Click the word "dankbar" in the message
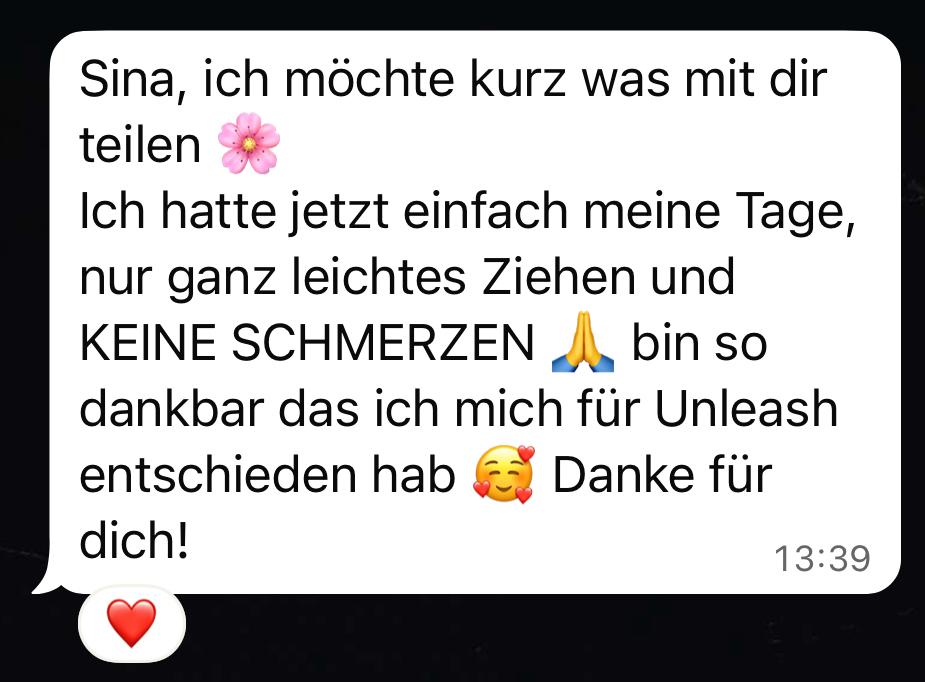 coord(172,408)
